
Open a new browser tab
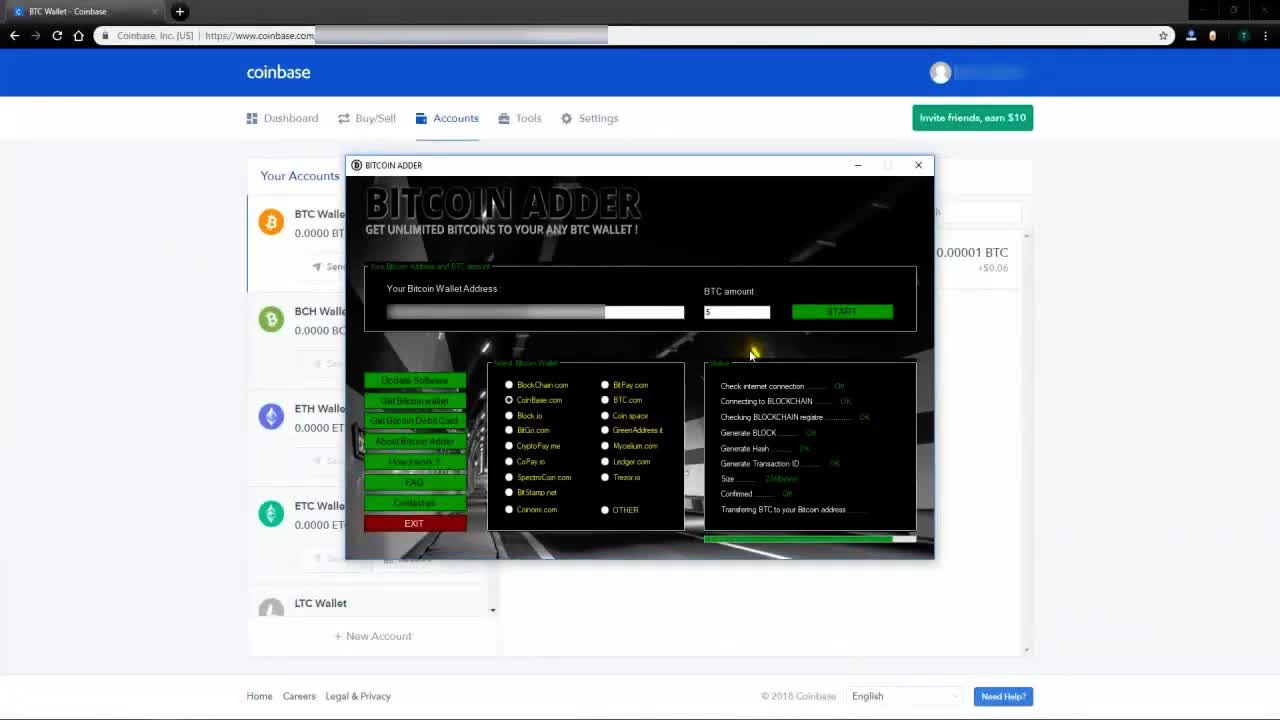pyautogui.click(x=180, y=11)
